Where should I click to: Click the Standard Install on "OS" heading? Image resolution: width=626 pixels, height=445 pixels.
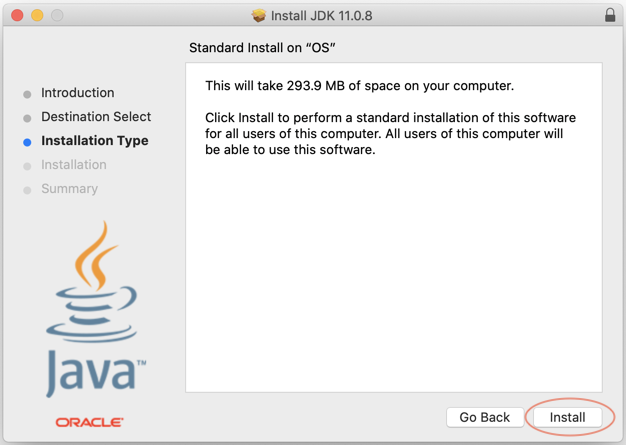[x=262, y=48]
